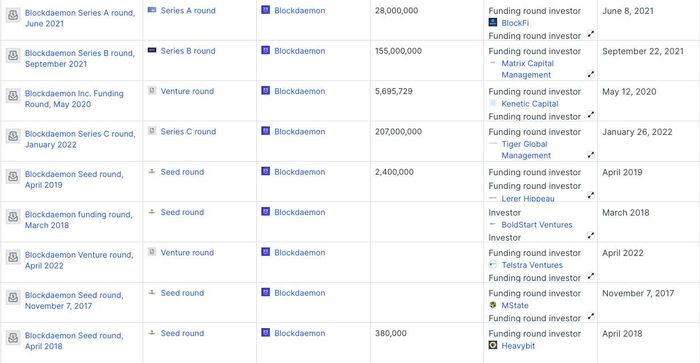Expand the investors cell for Tiger Global Management
This screenshot has height=363, width=700.
[x=591, y=155]
